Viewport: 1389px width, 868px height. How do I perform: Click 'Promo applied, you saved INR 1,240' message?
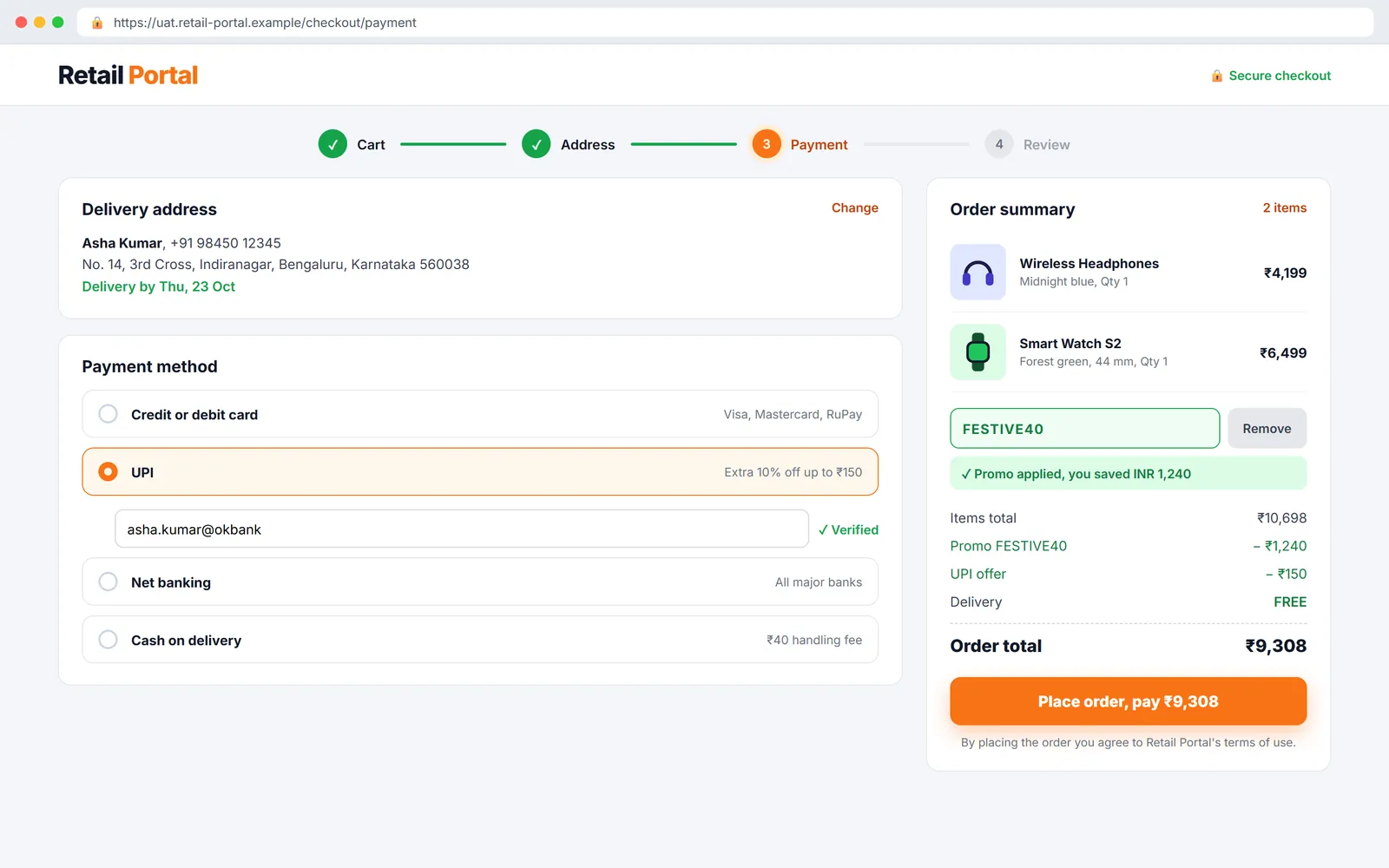coord(1128,473)
